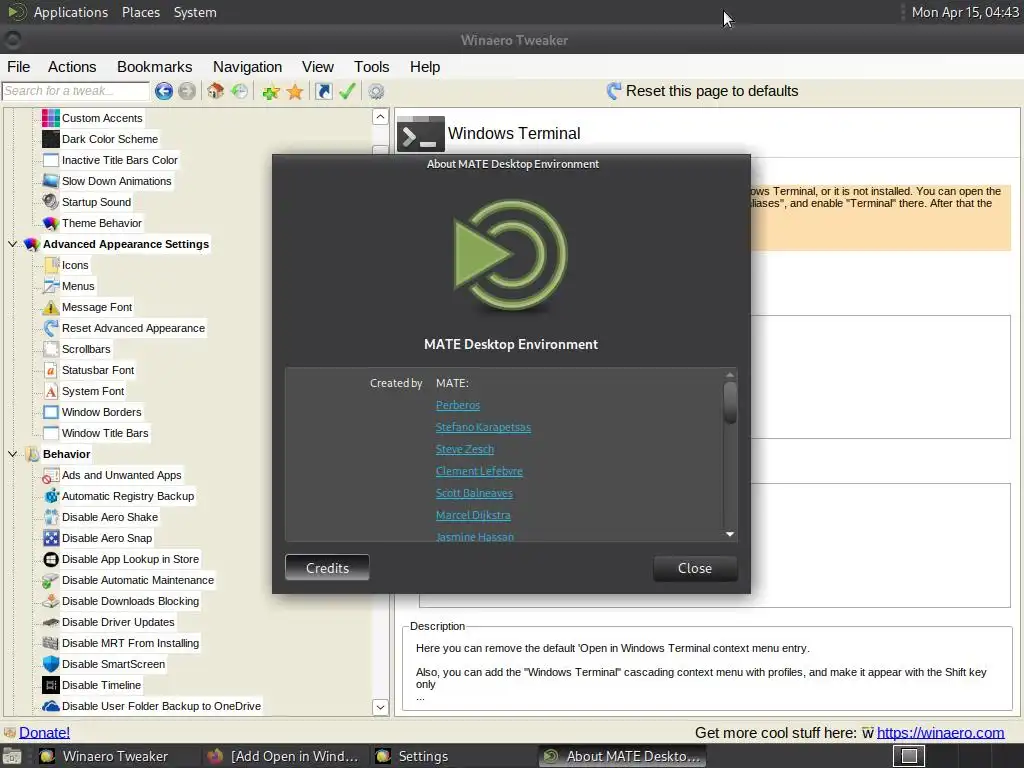Screen dimensions: 1024x768
Task: Select Scrollbars tree item
Action: click(x=86, y=349)
